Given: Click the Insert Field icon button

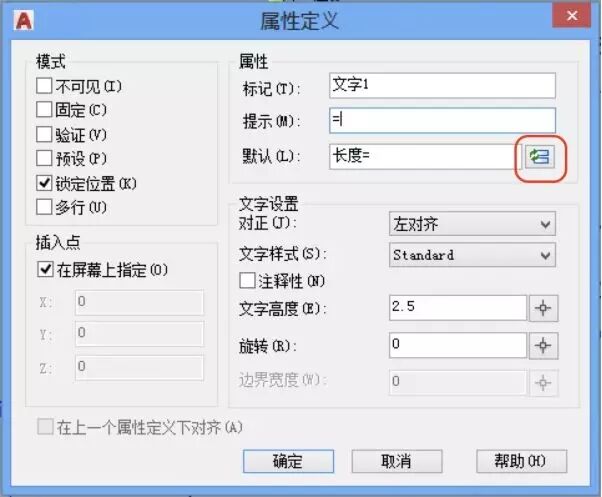Looking at the screenshot, I should (x=540, y=157).
